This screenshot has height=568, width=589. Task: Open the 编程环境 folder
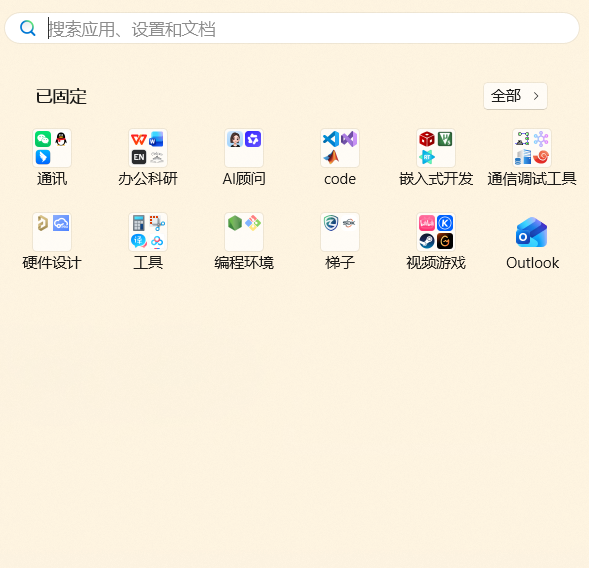[244, 232]
